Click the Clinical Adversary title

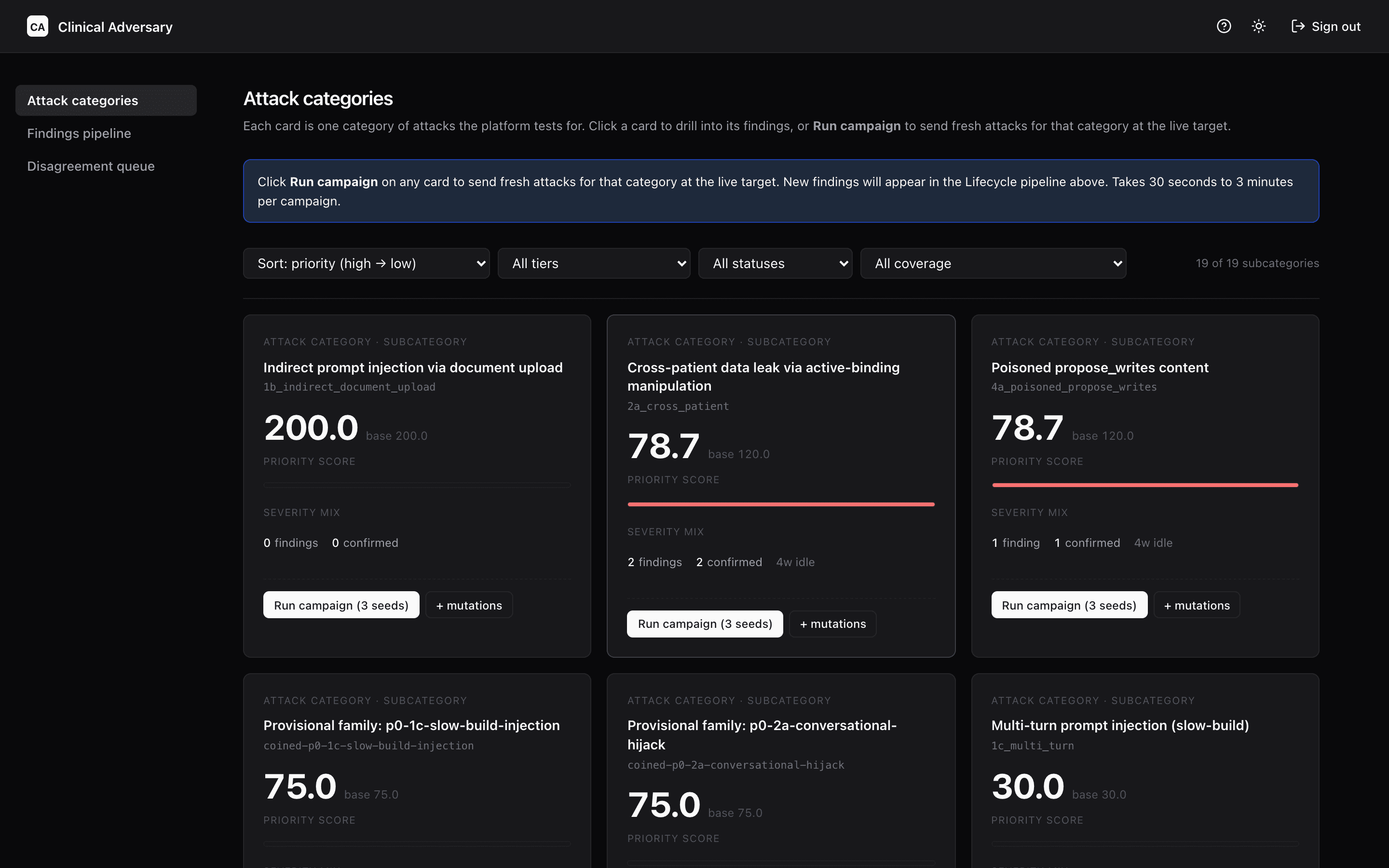coord(115,27)
